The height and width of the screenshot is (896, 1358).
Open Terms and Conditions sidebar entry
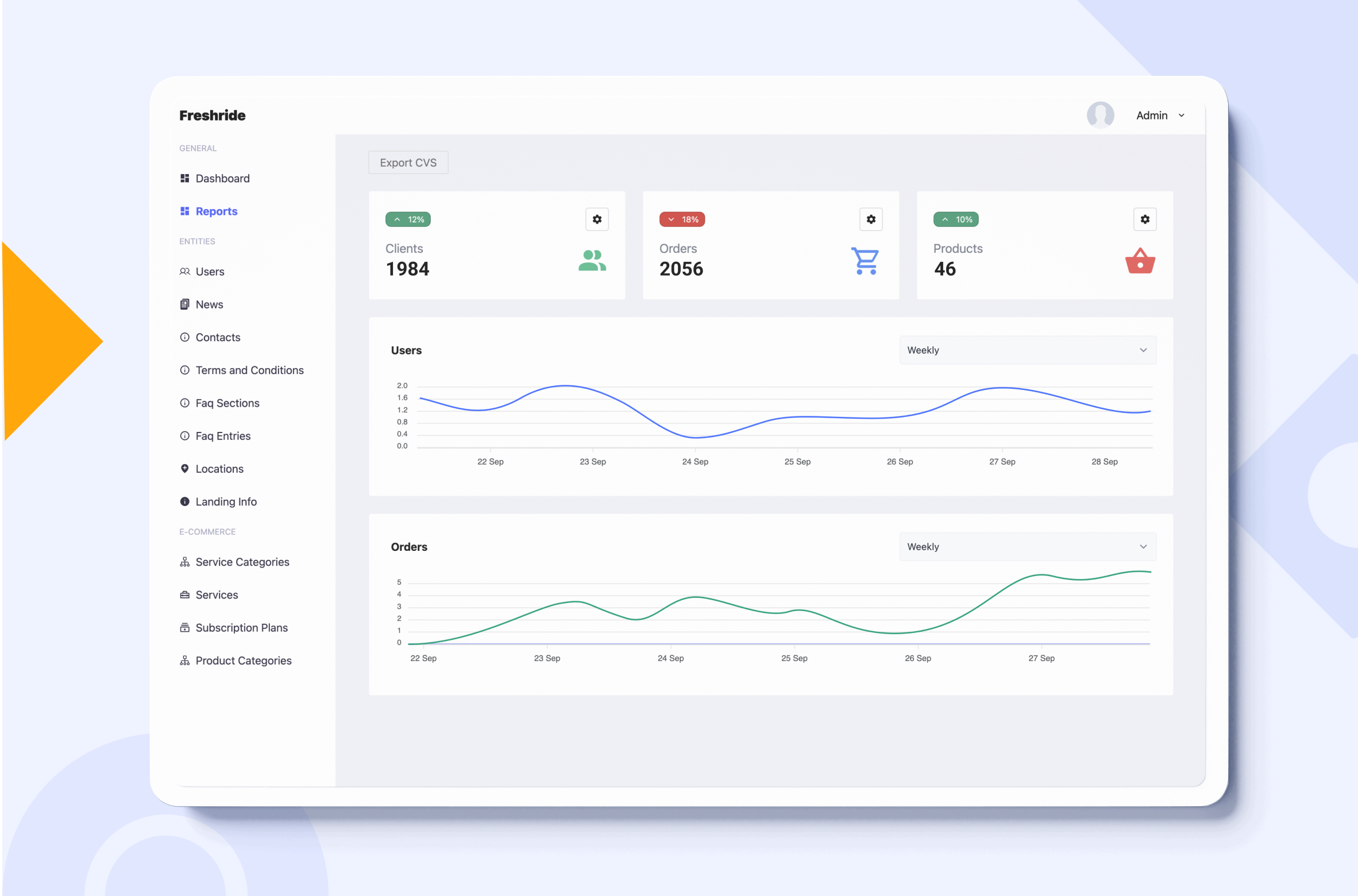coord(249,370)
